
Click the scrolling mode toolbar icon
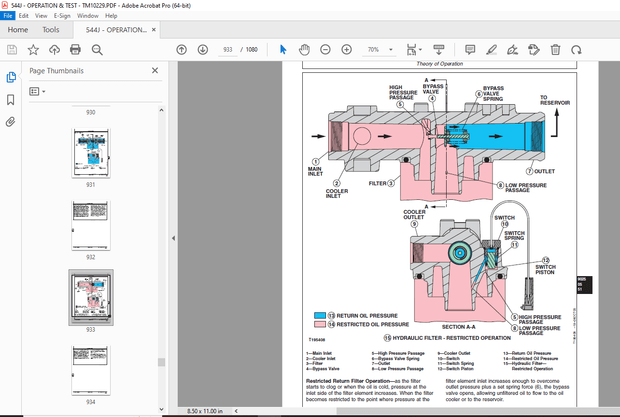(439, 49)
